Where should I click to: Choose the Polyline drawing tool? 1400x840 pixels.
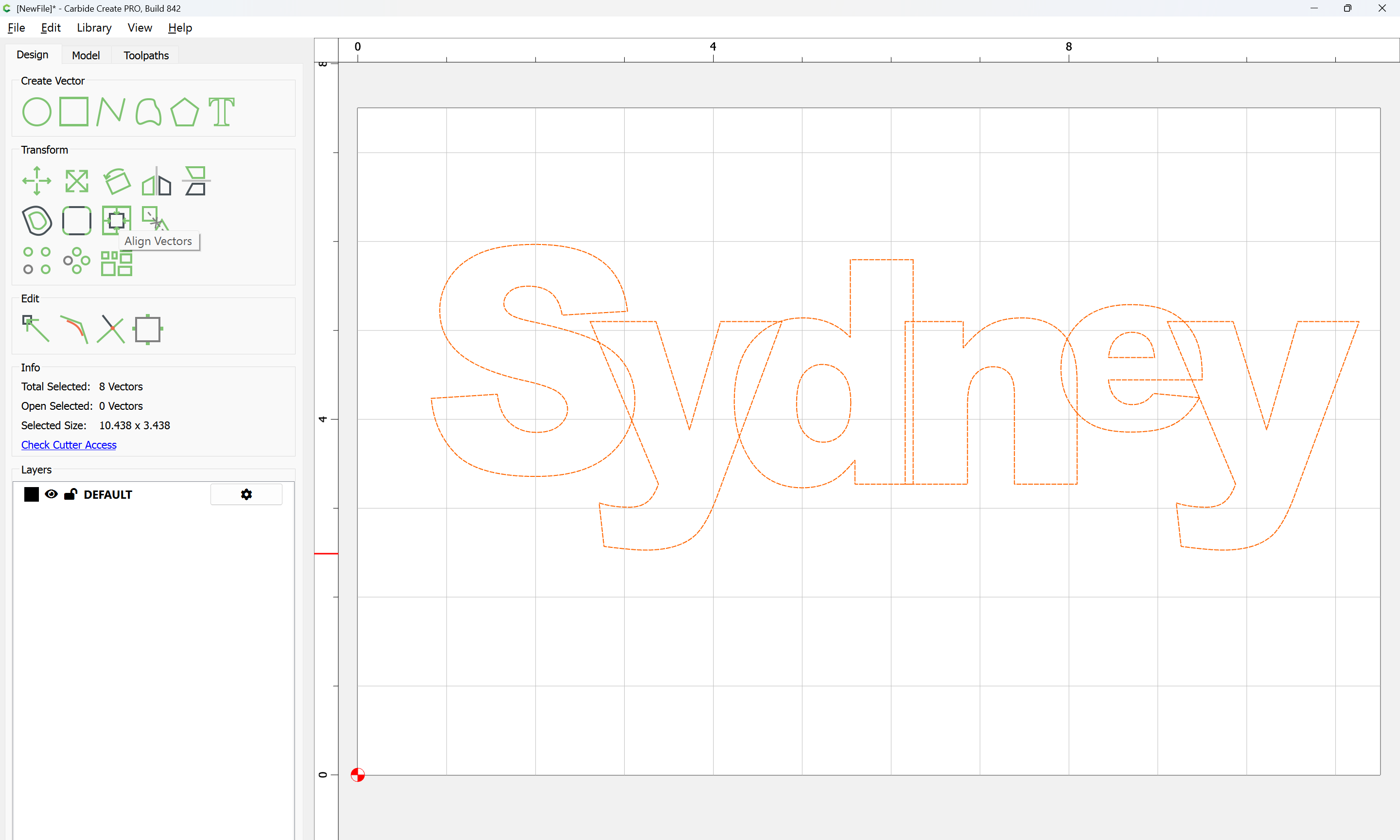111,111
